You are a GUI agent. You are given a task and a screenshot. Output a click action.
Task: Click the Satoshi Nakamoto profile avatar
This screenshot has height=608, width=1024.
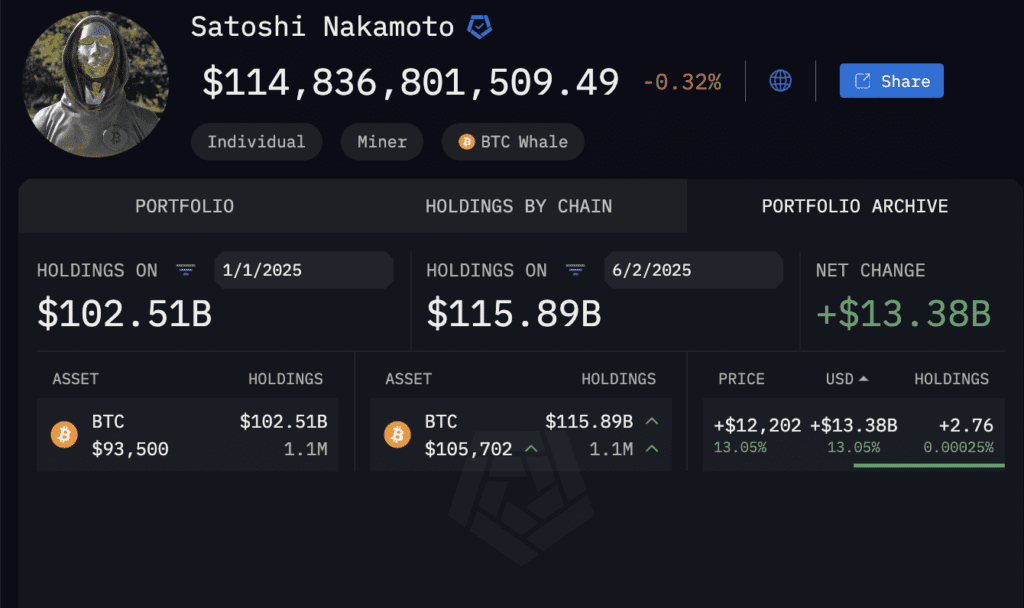(95, 85)
